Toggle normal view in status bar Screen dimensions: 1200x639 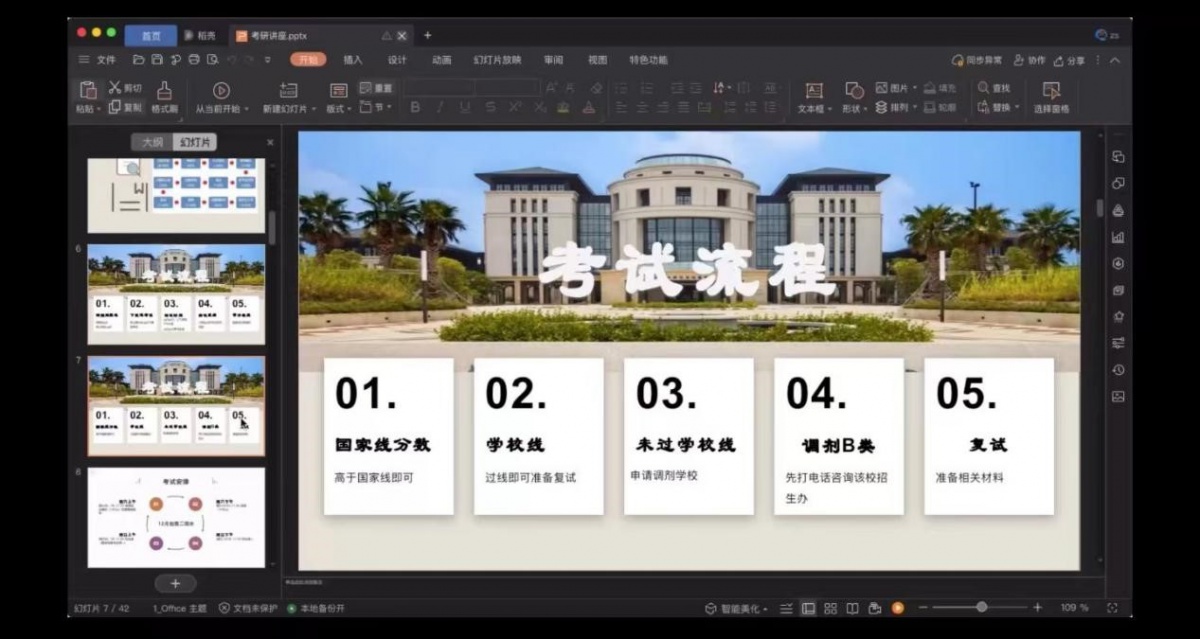click(x=808, y=608)
